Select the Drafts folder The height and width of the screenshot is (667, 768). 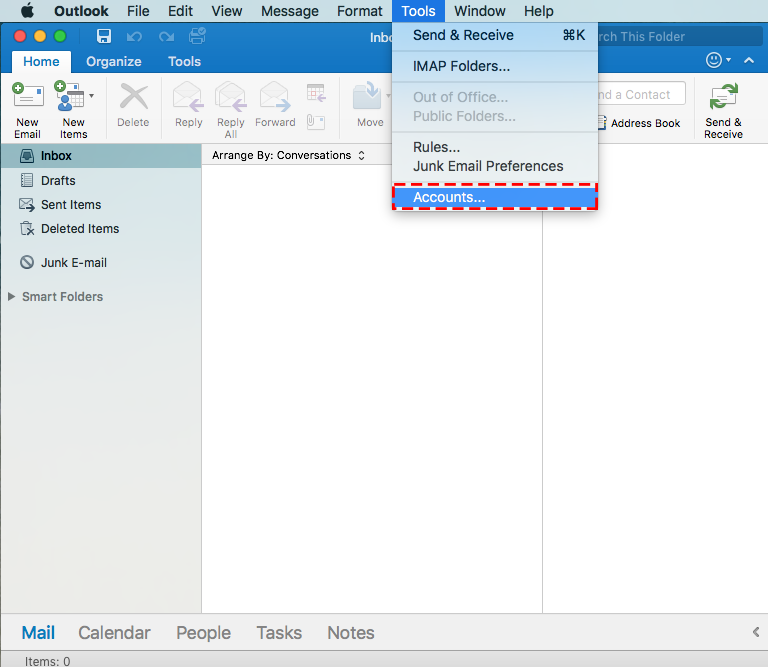(101, 181)
